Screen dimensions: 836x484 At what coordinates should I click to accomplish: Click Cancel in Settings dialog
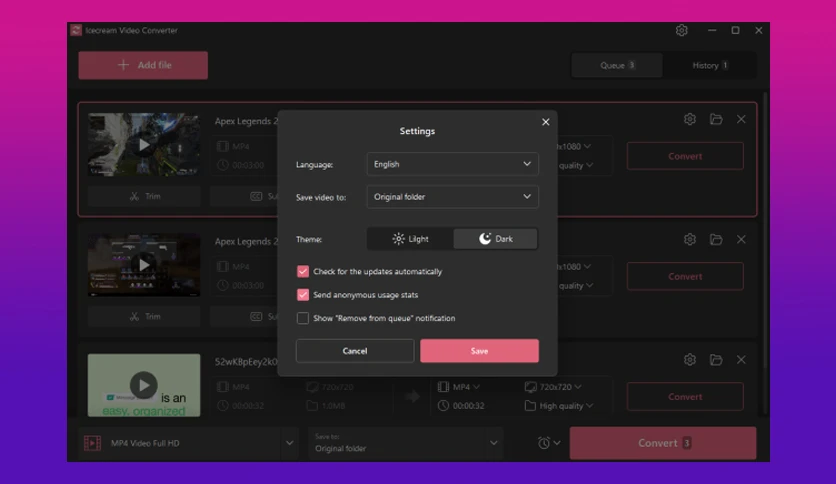coord(355,351)
